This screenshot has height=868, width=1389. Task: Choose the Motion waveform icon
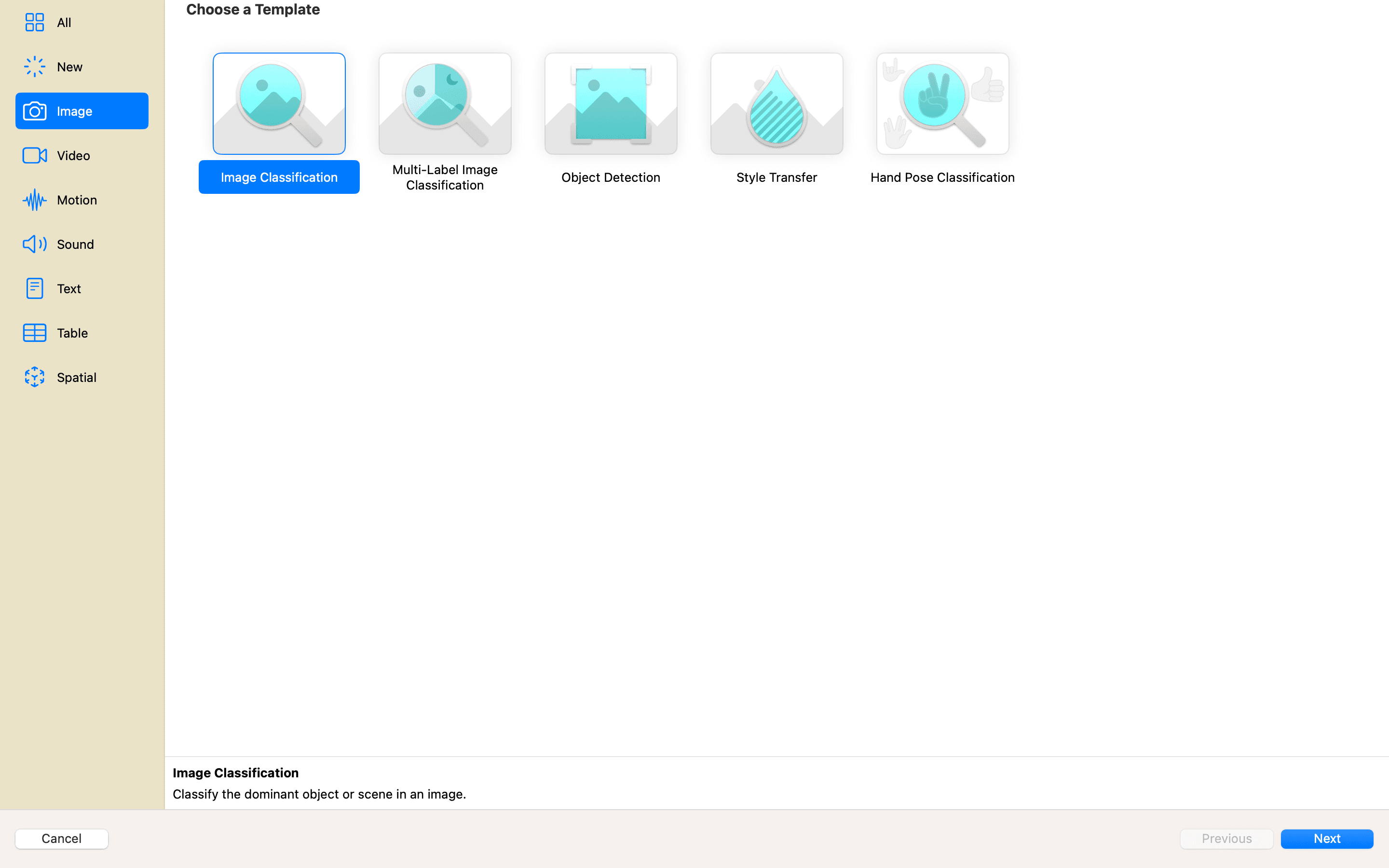point(34,200)
